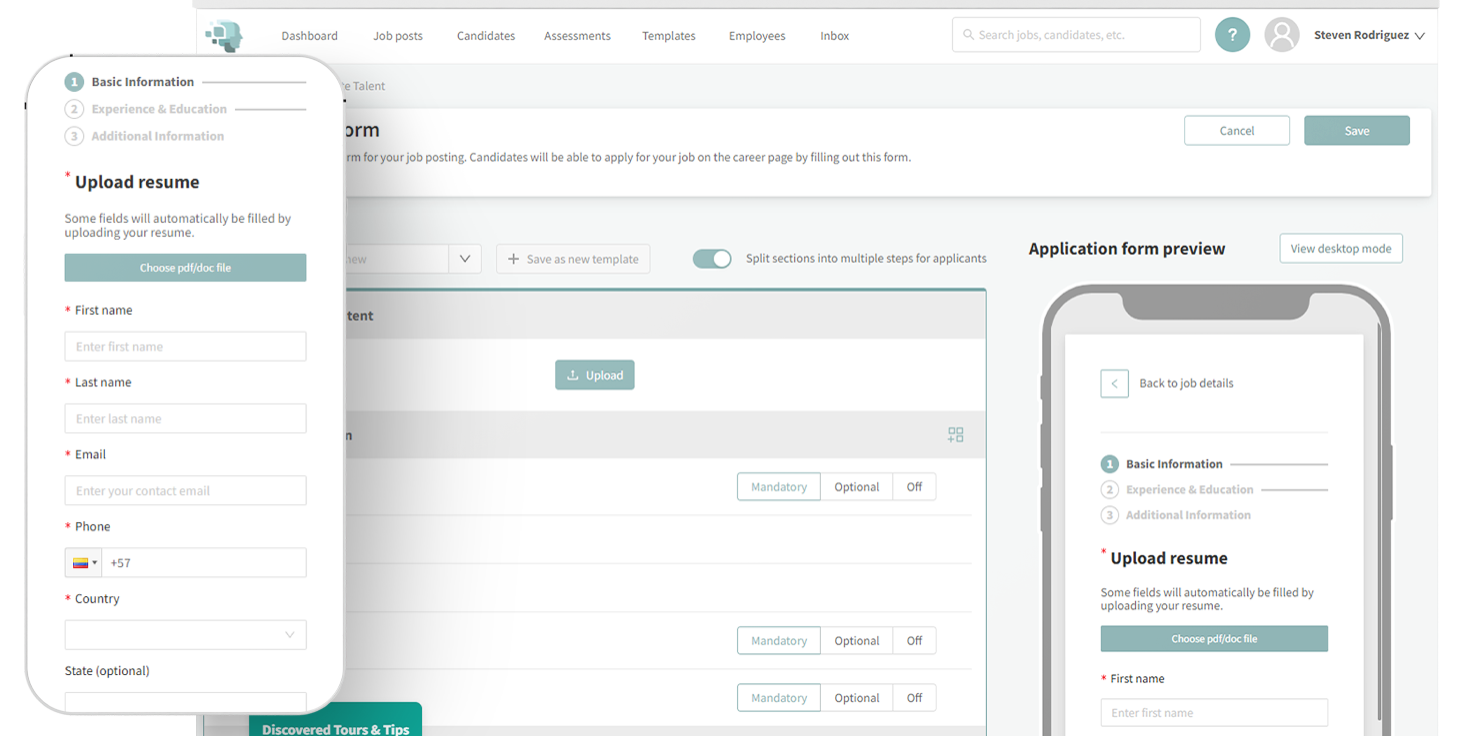Select the step 2 Experience & Education circle
This screenshot has height=736, width=1473.
pos(74,108)
